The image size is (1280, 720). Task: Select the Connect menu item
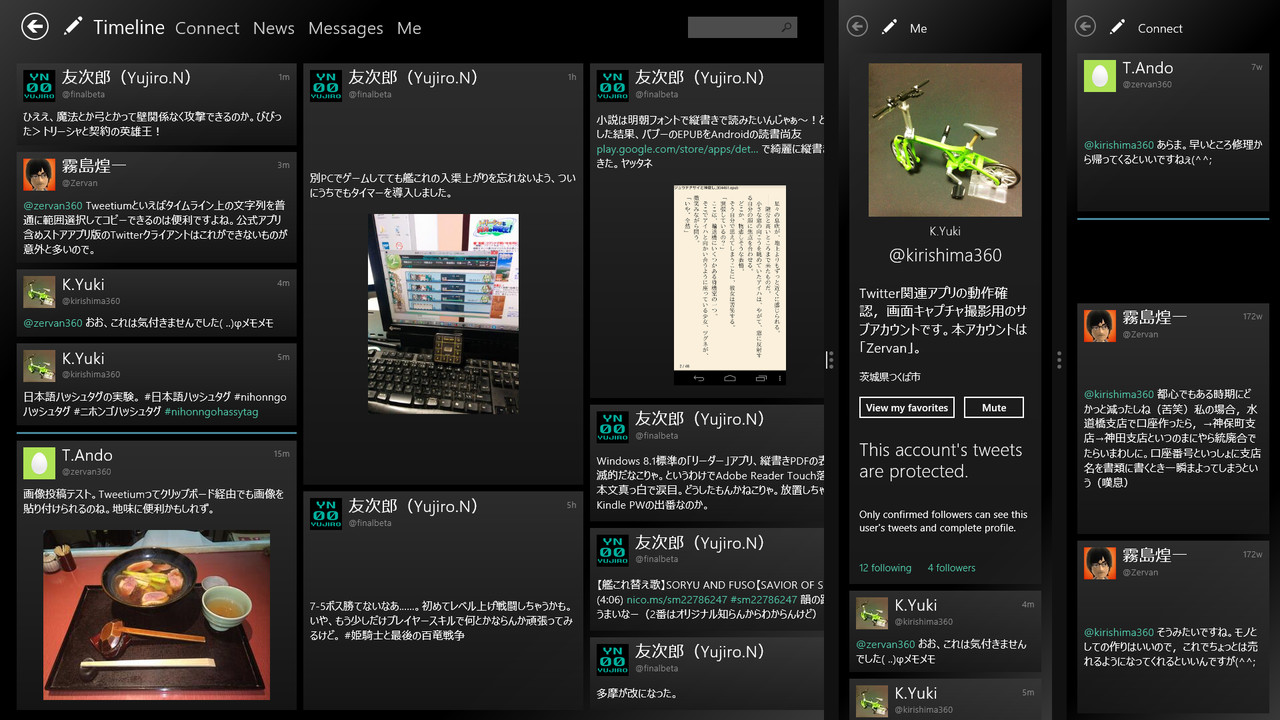[207, 28]
